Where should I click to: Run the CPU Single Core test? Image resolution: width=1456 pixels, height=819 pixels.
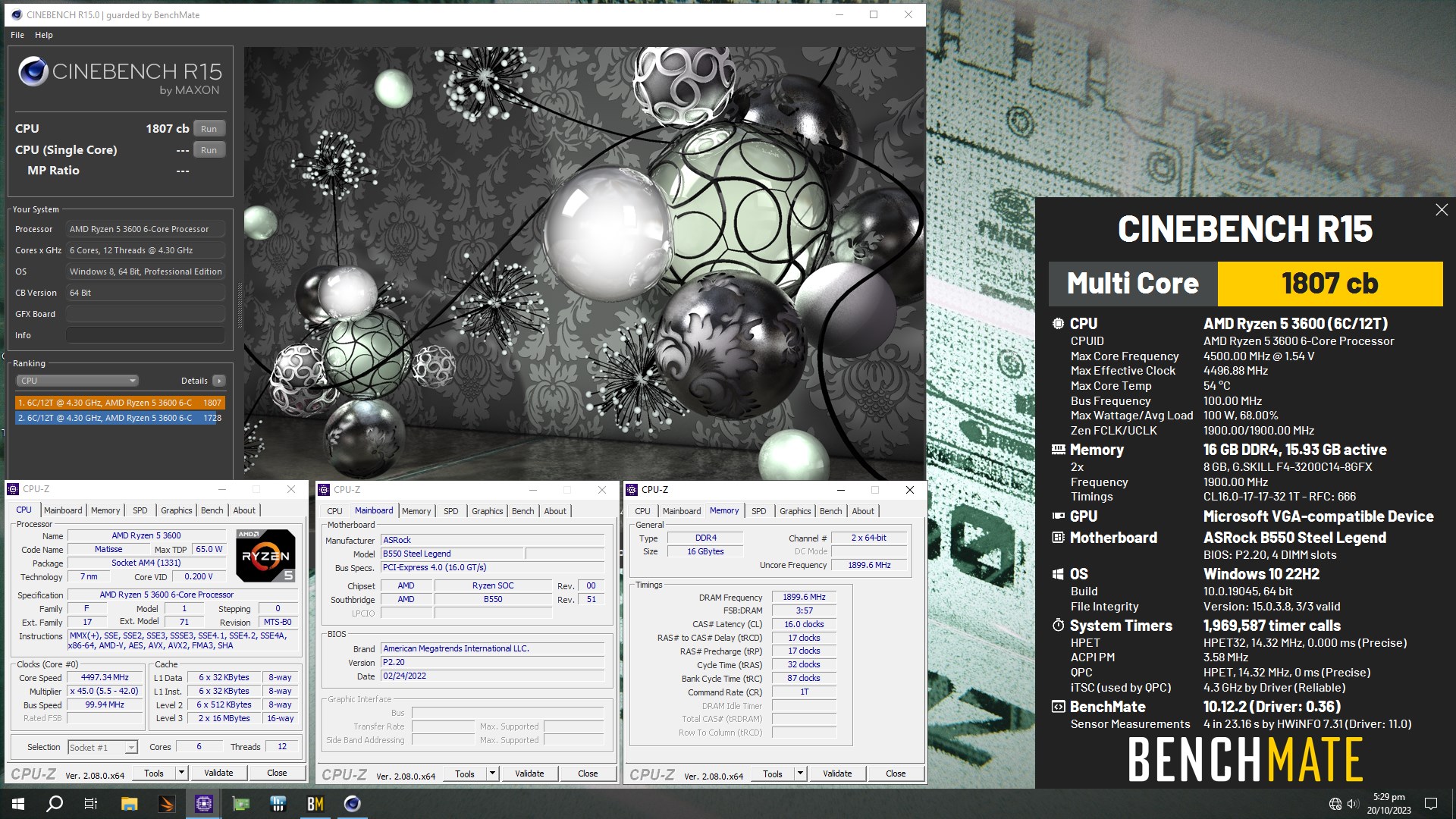click(209, 150)
